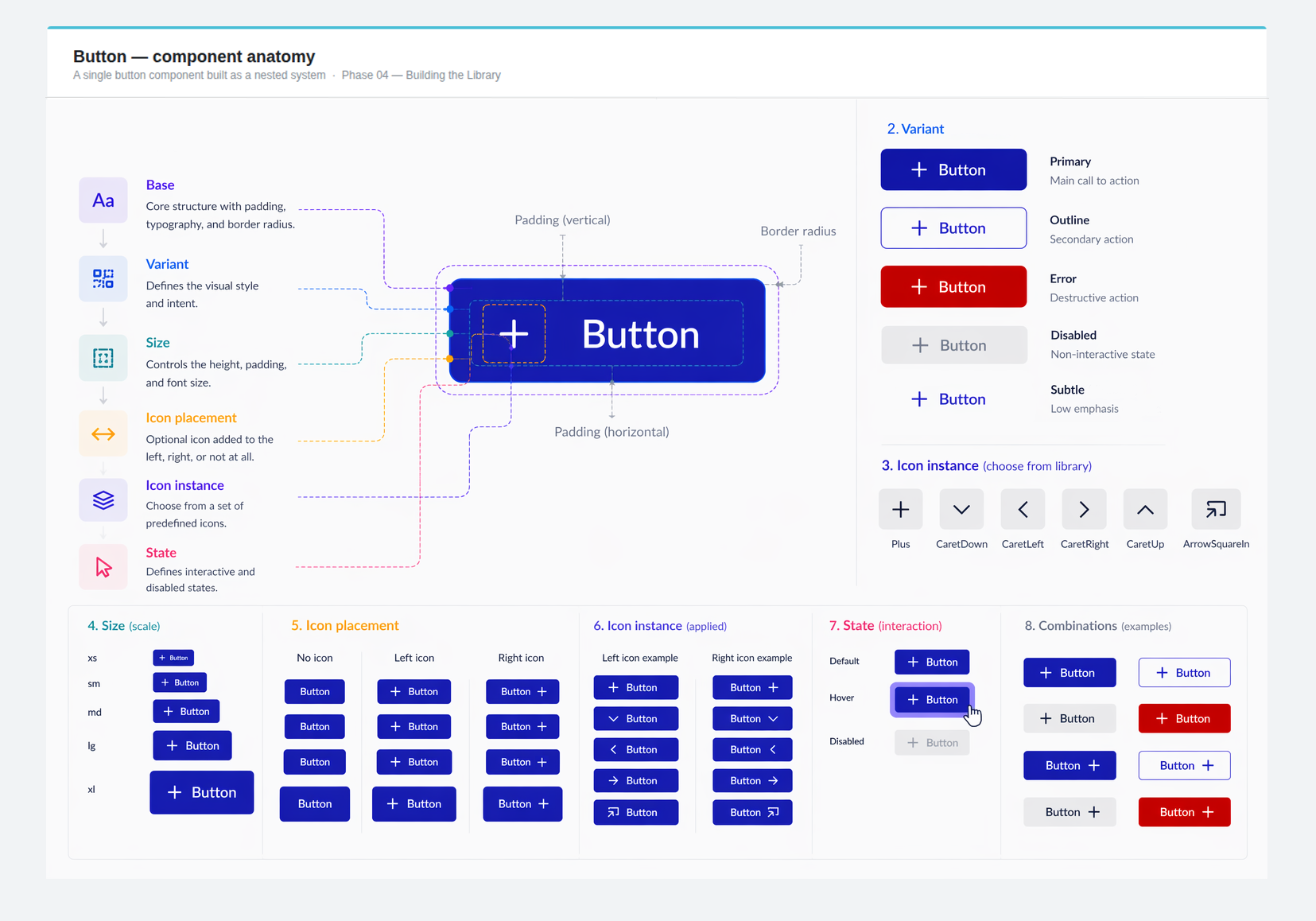Pick the CaretLeft icon from the icon set
Image resolution: width=1316 pixels, height=921 pixels.
1023,510
